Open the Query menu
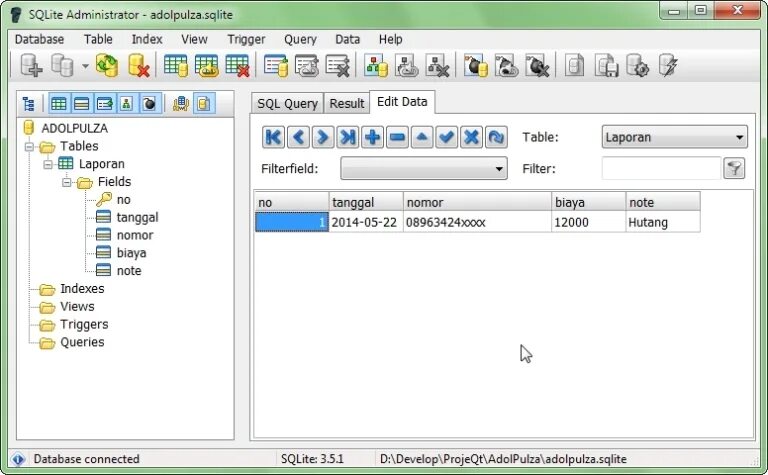The image size is (768, 475). [300, 39]
